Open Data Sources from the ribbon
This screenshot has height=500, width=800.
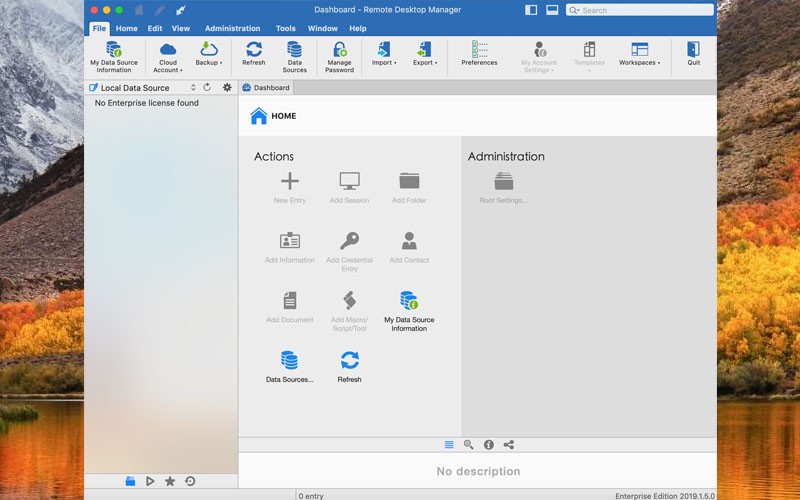click(294, 57)
